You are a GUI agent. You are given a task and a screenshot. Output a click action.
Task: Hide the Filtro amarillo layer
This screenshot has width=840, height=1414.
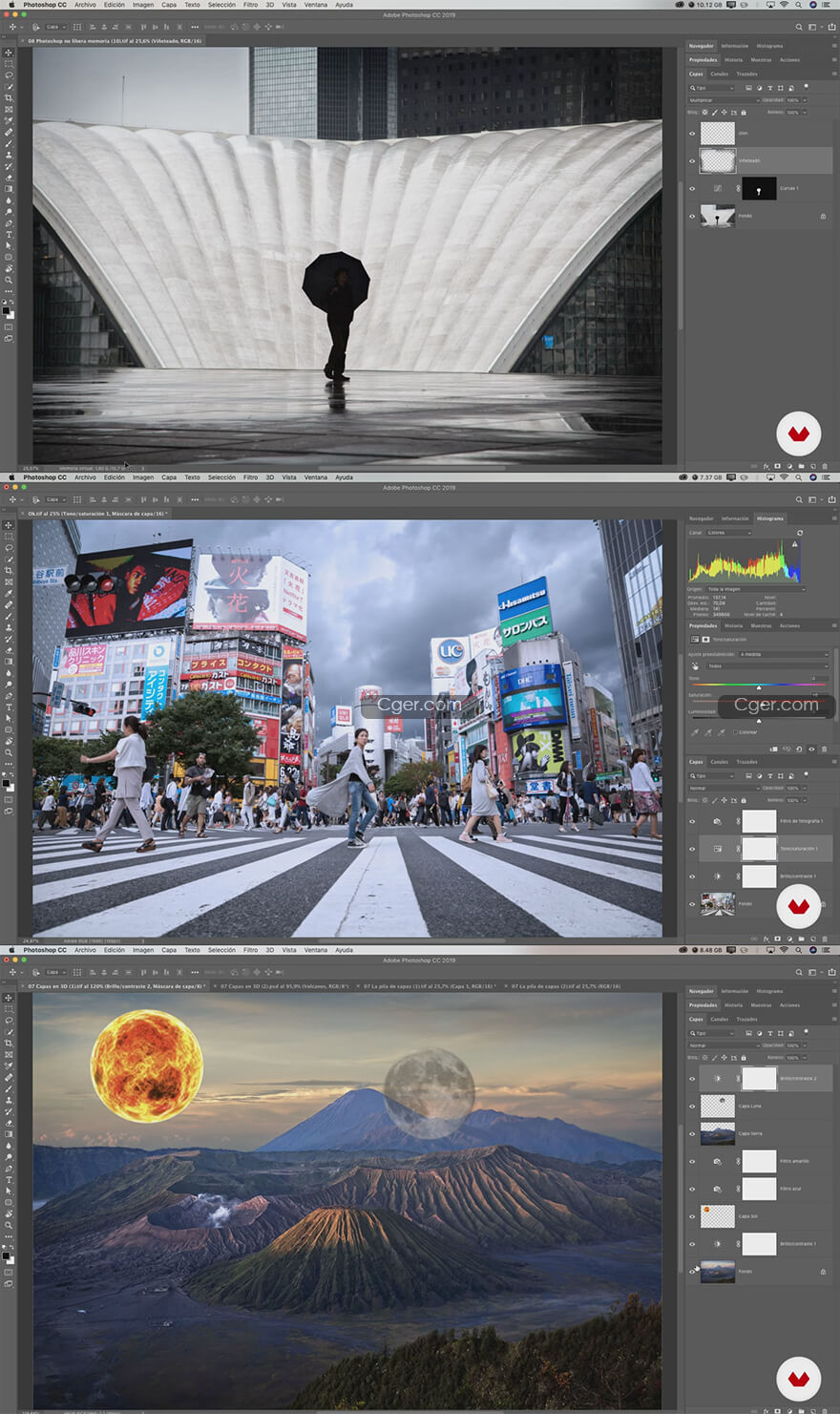[693, 1161]
